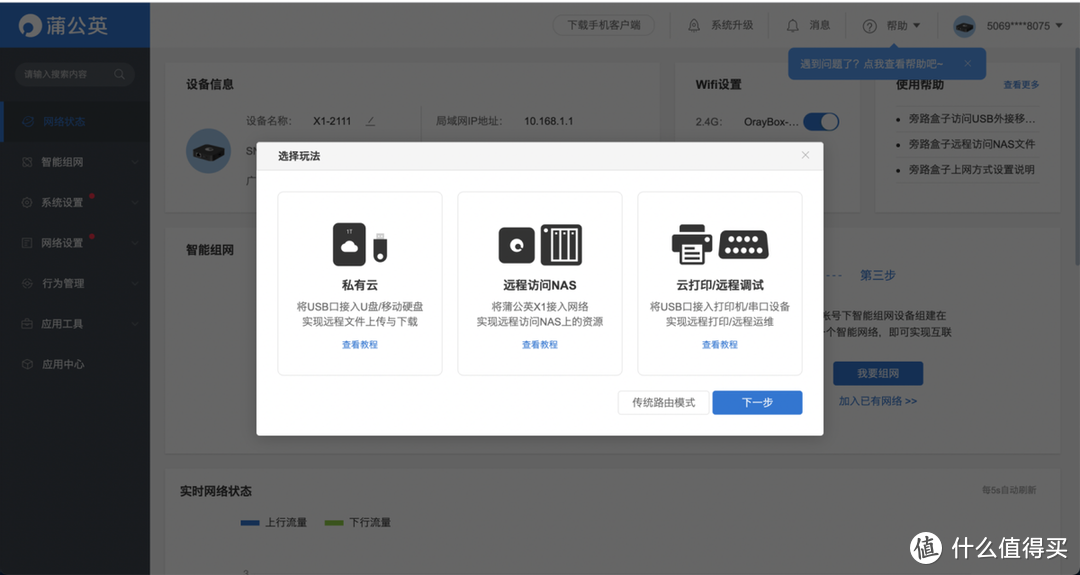The height and width of the screenshot is (575, 1080).
Task: Dismiss the help tooltip with its X
Action: click(x=968, y=63)
